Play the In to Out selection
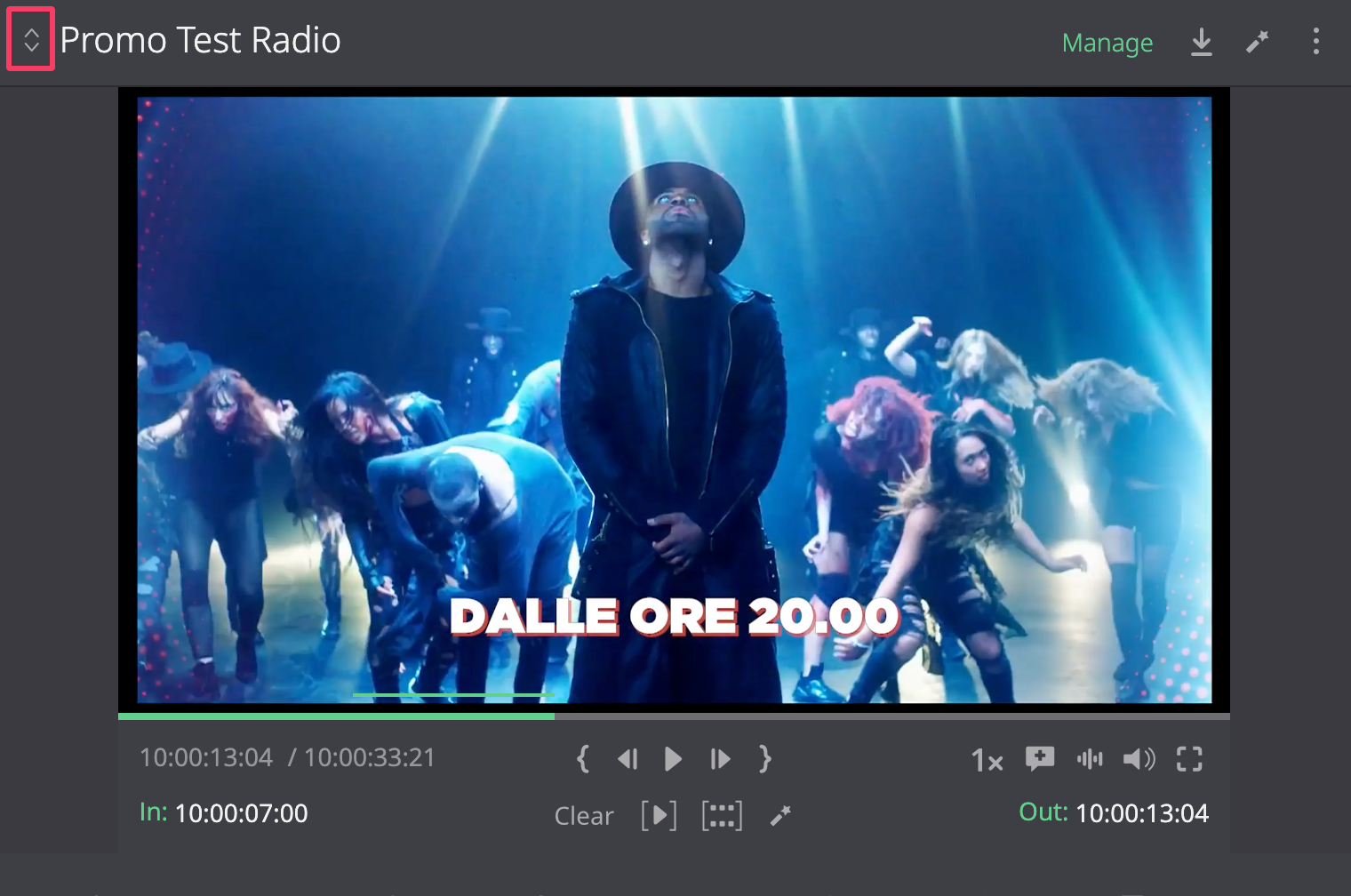Viewport: 1351px width, 896px height. (659, 815)
